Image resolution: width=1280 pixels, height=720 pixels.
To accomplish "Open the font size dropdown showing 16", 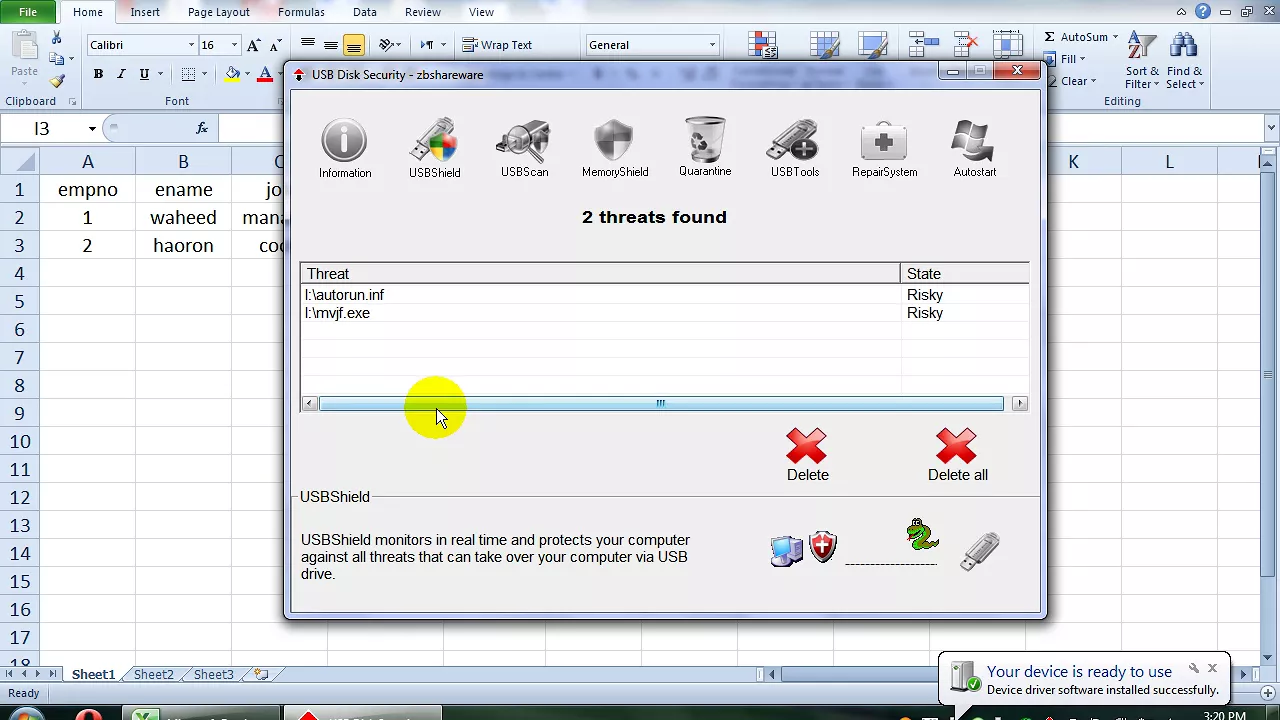I will pyautogui.click(x=234, y=45).
